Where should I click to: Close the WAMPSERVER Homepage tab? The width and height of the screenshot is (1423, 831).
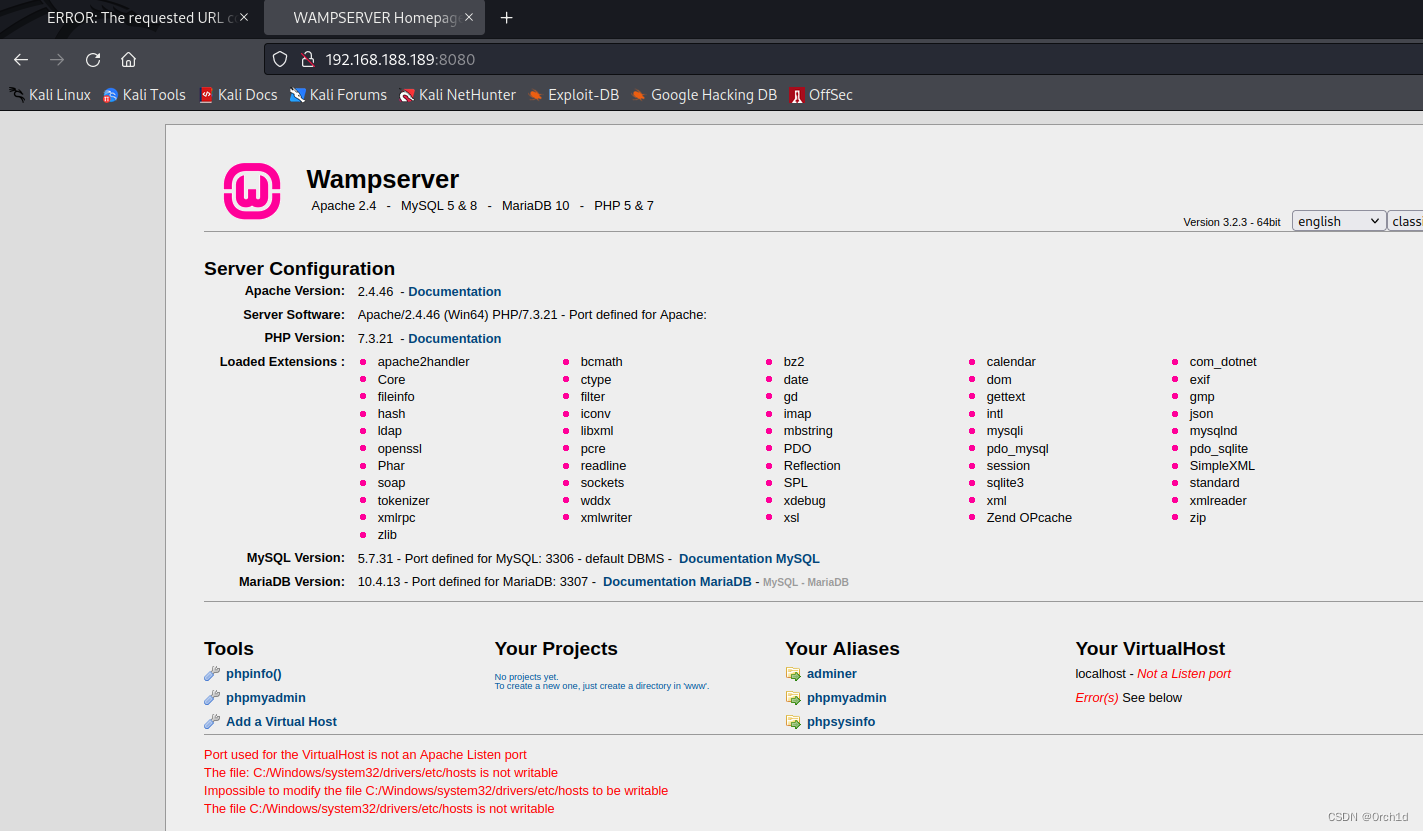(470, 18)
